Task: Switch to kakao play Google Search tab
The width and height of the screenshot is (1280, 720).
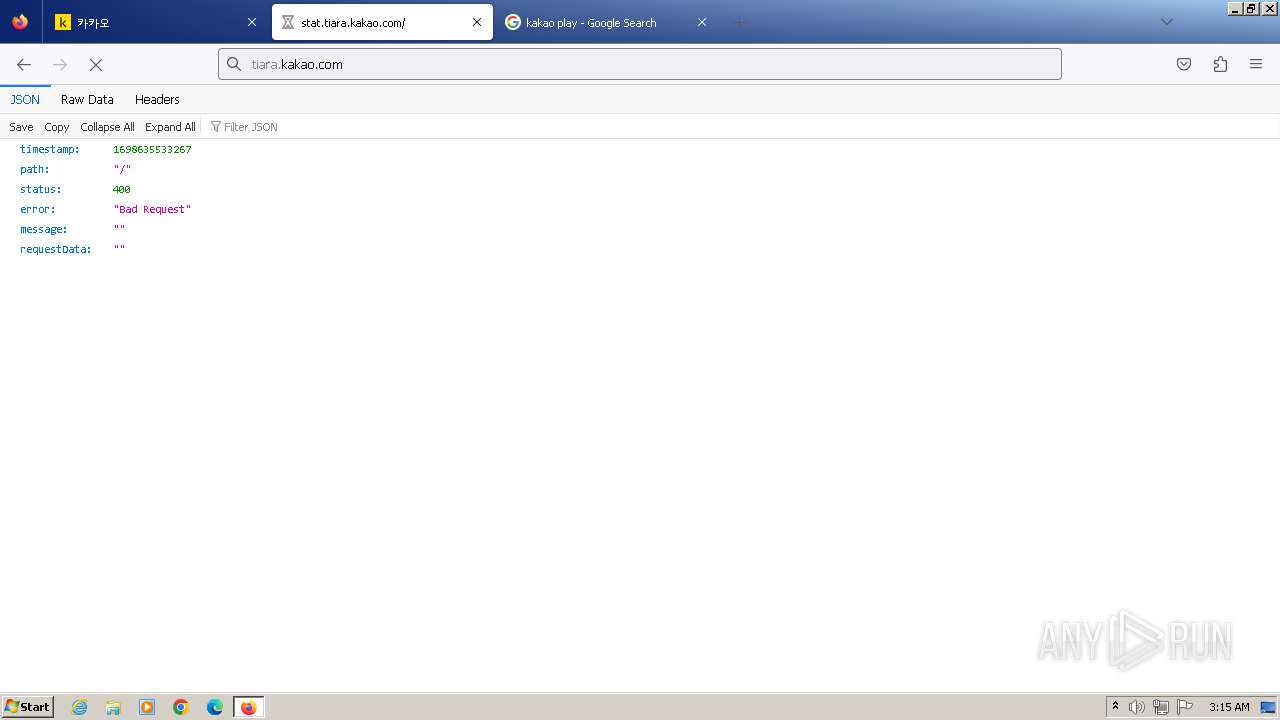Action: [606, 22]
